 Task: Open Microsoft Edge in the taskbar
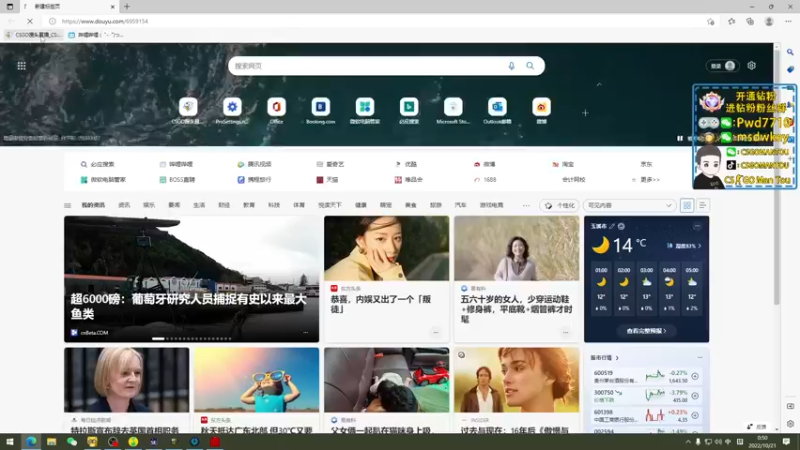[31, 441]
